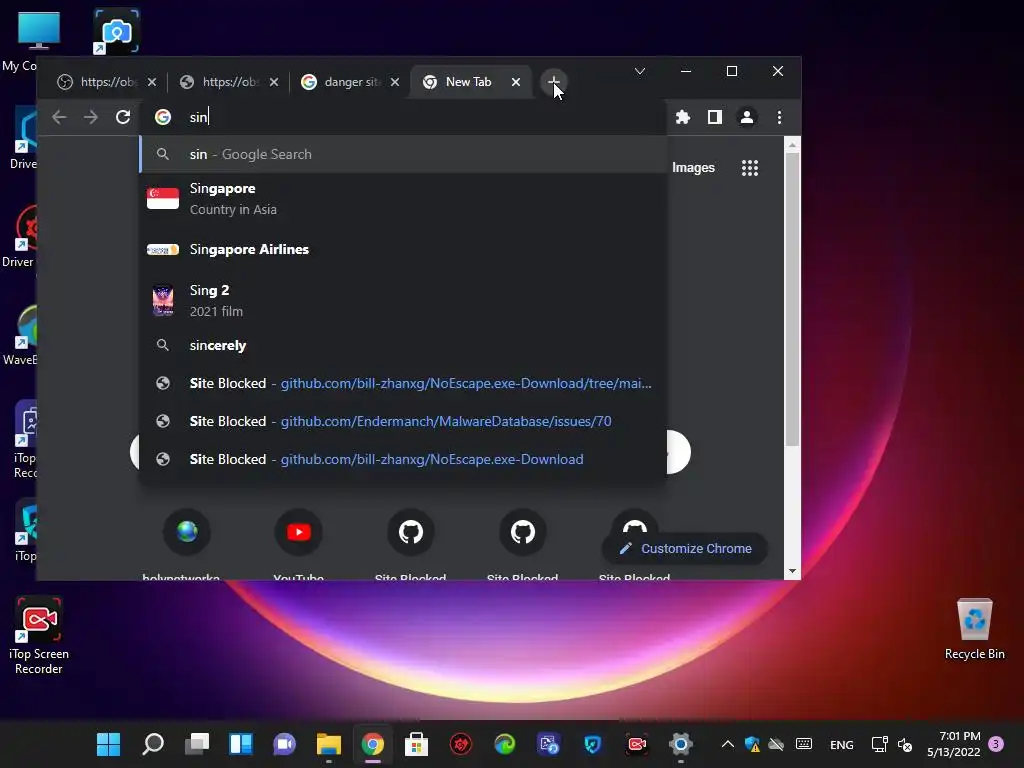Viewport: 1024px width, 768px height.
Task: Close the New Tab tab
Action: [516, 82]
